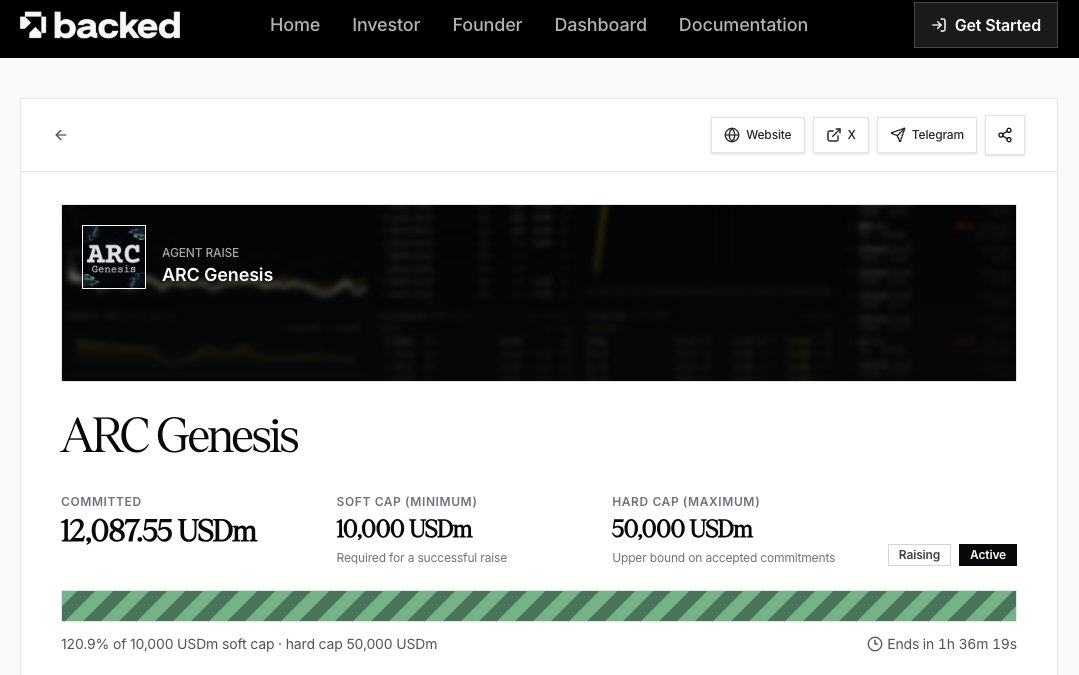The width and height of the screenshot is (1079, 675).
Task: Go back using the left arrow icon
Action: point(61,135)
